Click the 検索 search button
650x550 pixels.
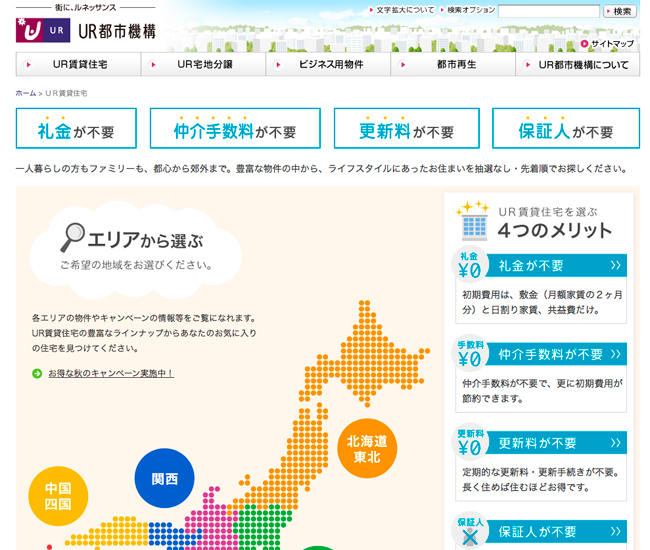(x=619, y=11)
